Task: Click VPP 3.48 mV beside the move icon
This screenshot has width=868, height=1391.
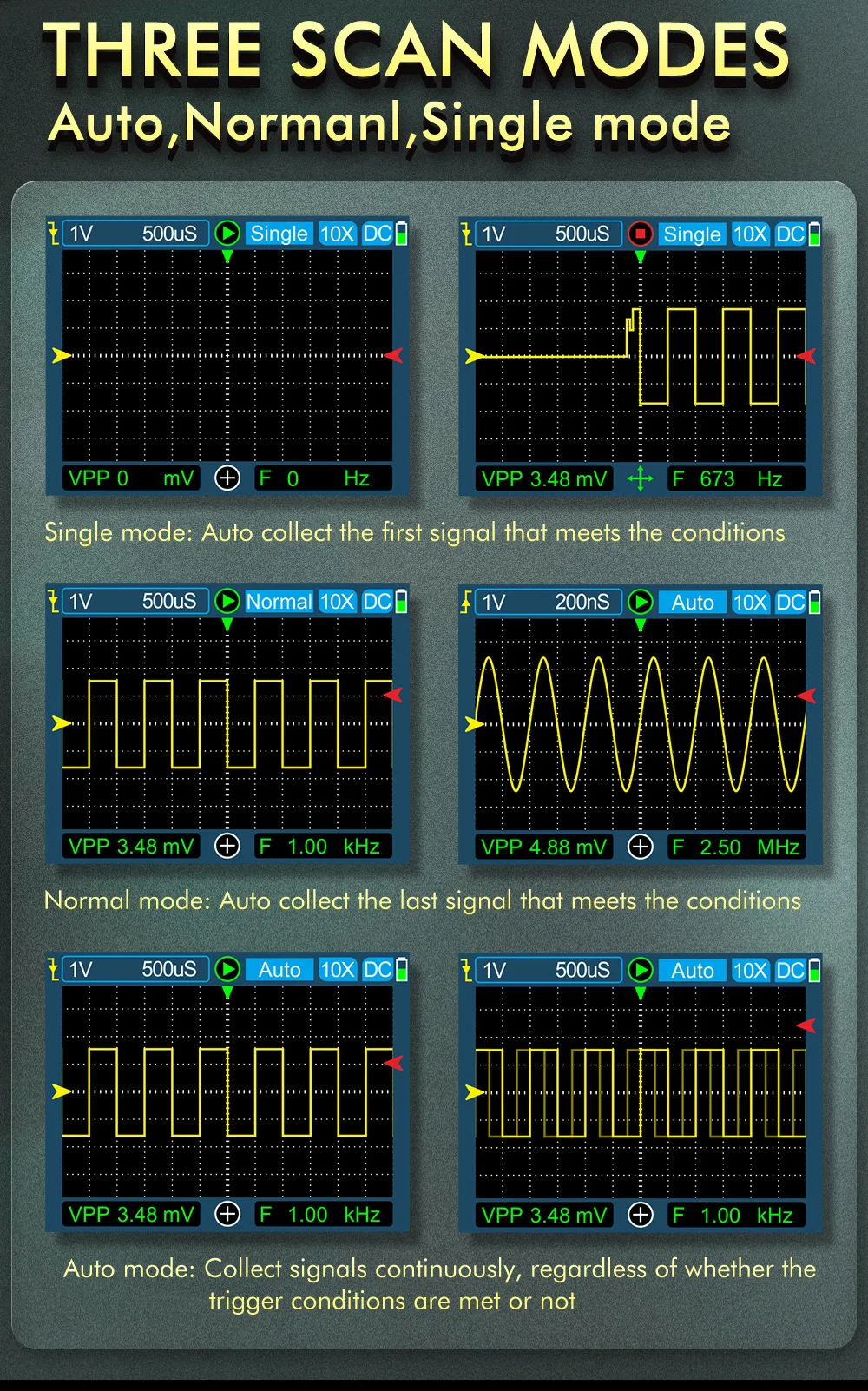Action: (x=544, y=478)
